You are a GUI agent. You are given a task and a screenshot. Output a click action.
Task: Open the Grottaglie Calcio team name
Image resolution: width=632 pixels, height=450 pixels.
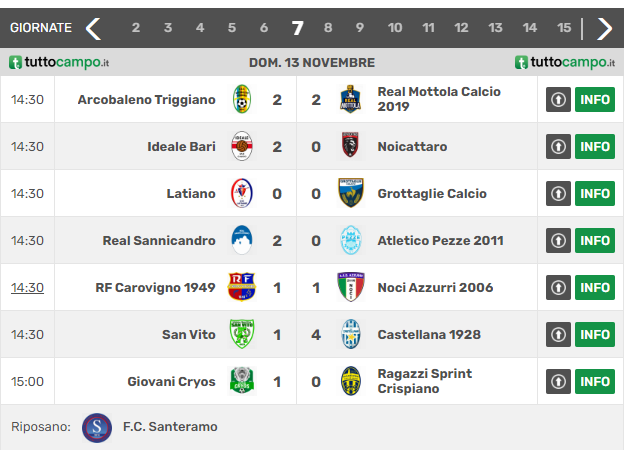point(432,194)
